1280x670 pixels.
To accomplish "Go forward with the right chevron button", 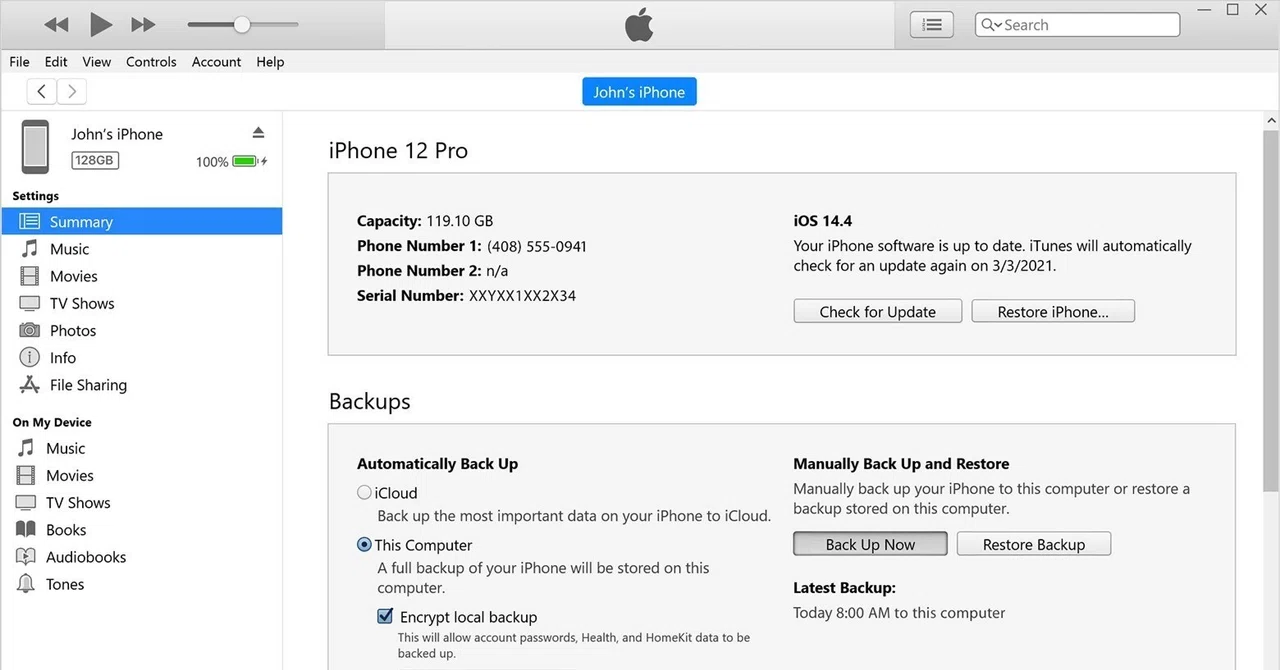I will pos(71,92).
